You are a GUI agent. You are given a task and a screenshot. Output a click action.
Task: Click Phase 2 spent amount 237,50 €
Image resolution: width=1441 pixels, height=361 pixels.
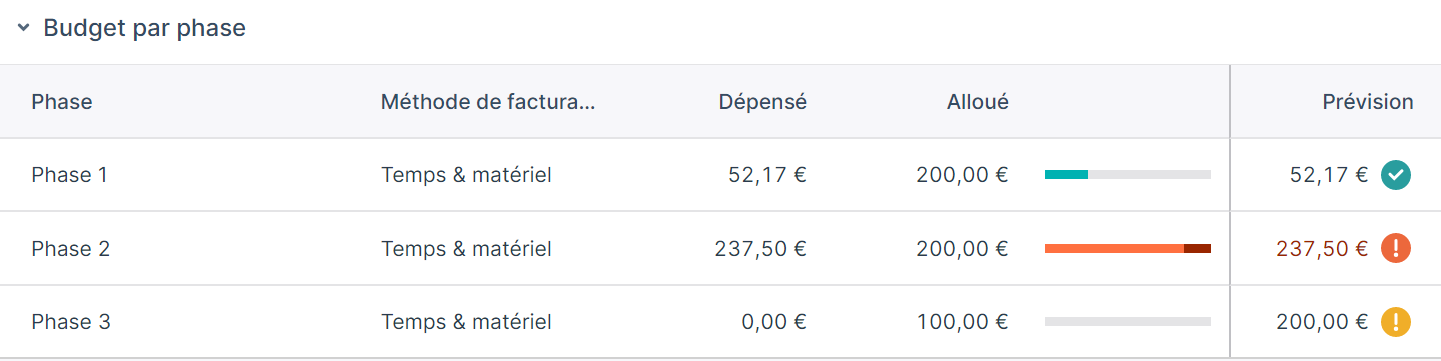[761, 248]
